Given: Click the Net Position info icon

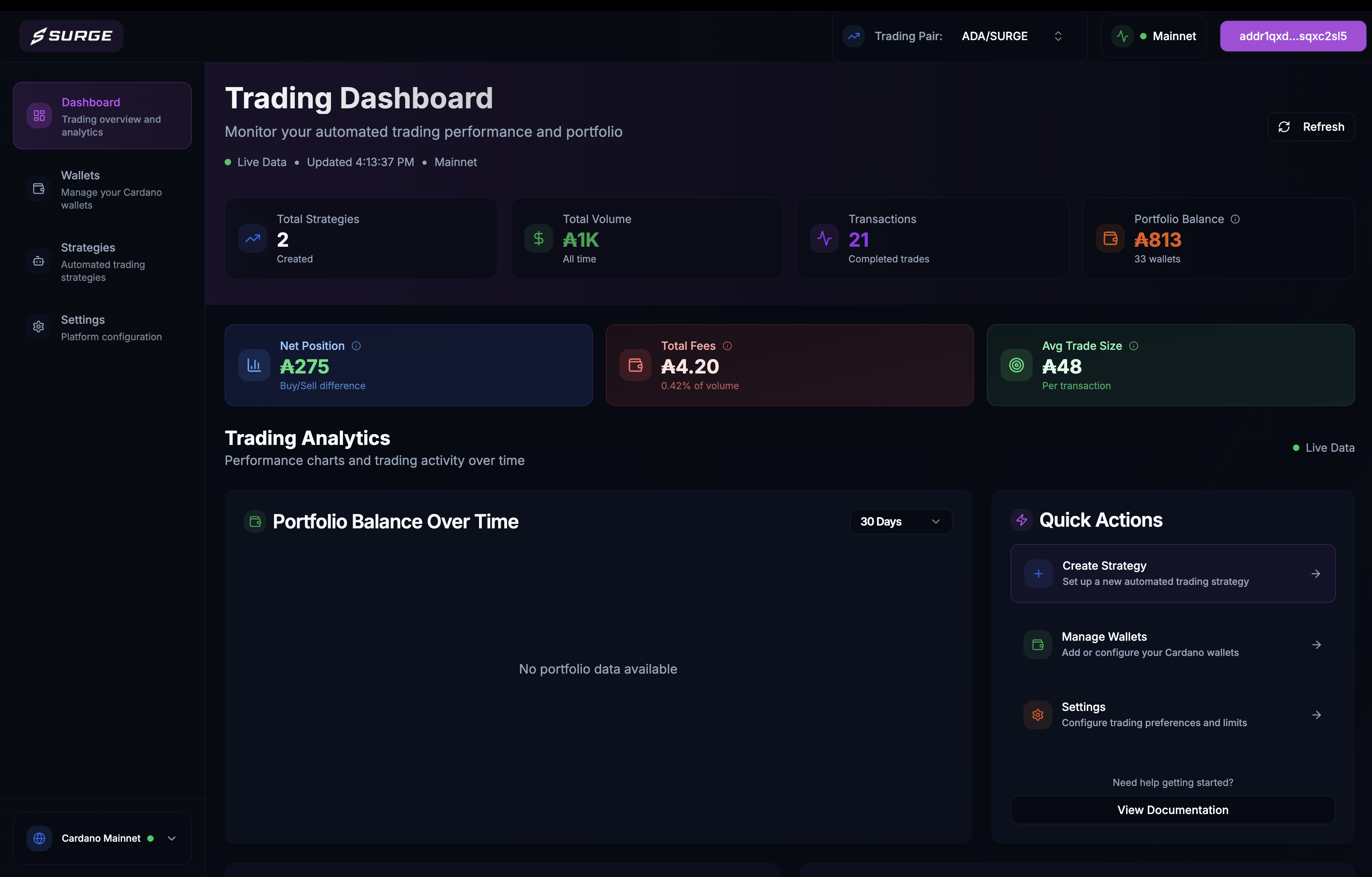Looking at the screenshot, I should [356, 346].
